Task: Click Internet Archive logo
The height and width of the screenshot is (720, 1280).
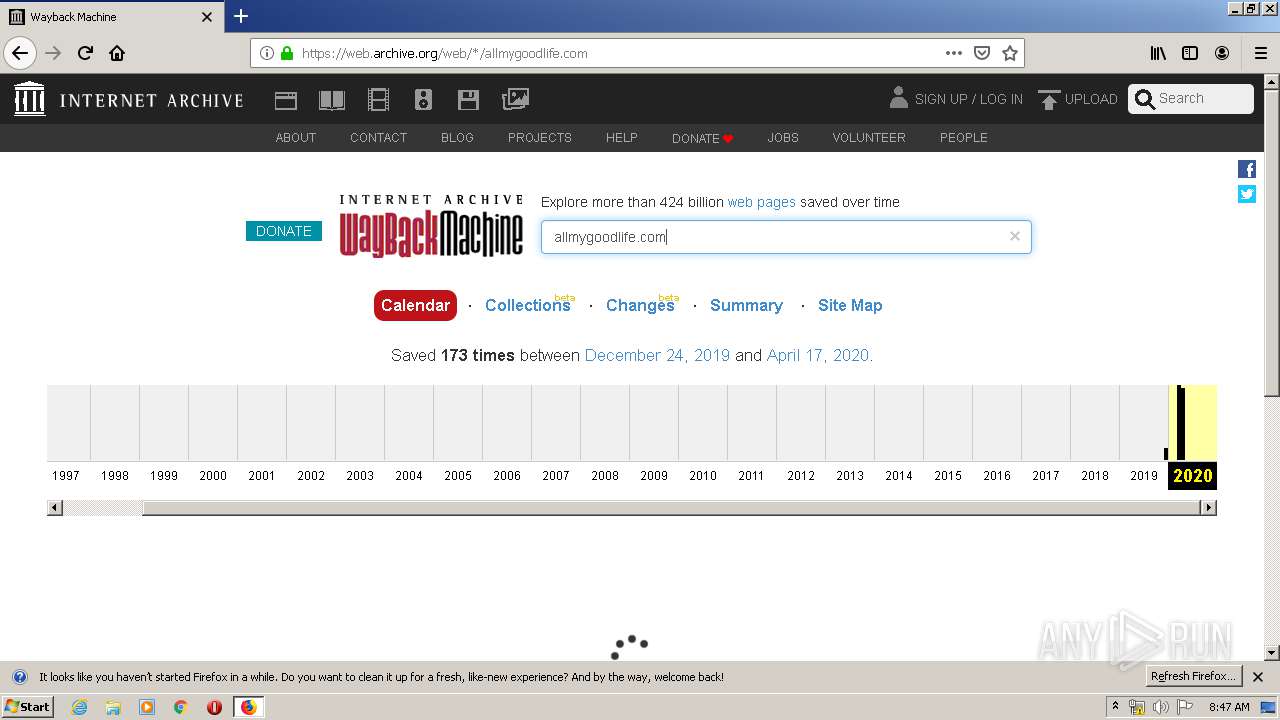Action: (x=128, y=99)
